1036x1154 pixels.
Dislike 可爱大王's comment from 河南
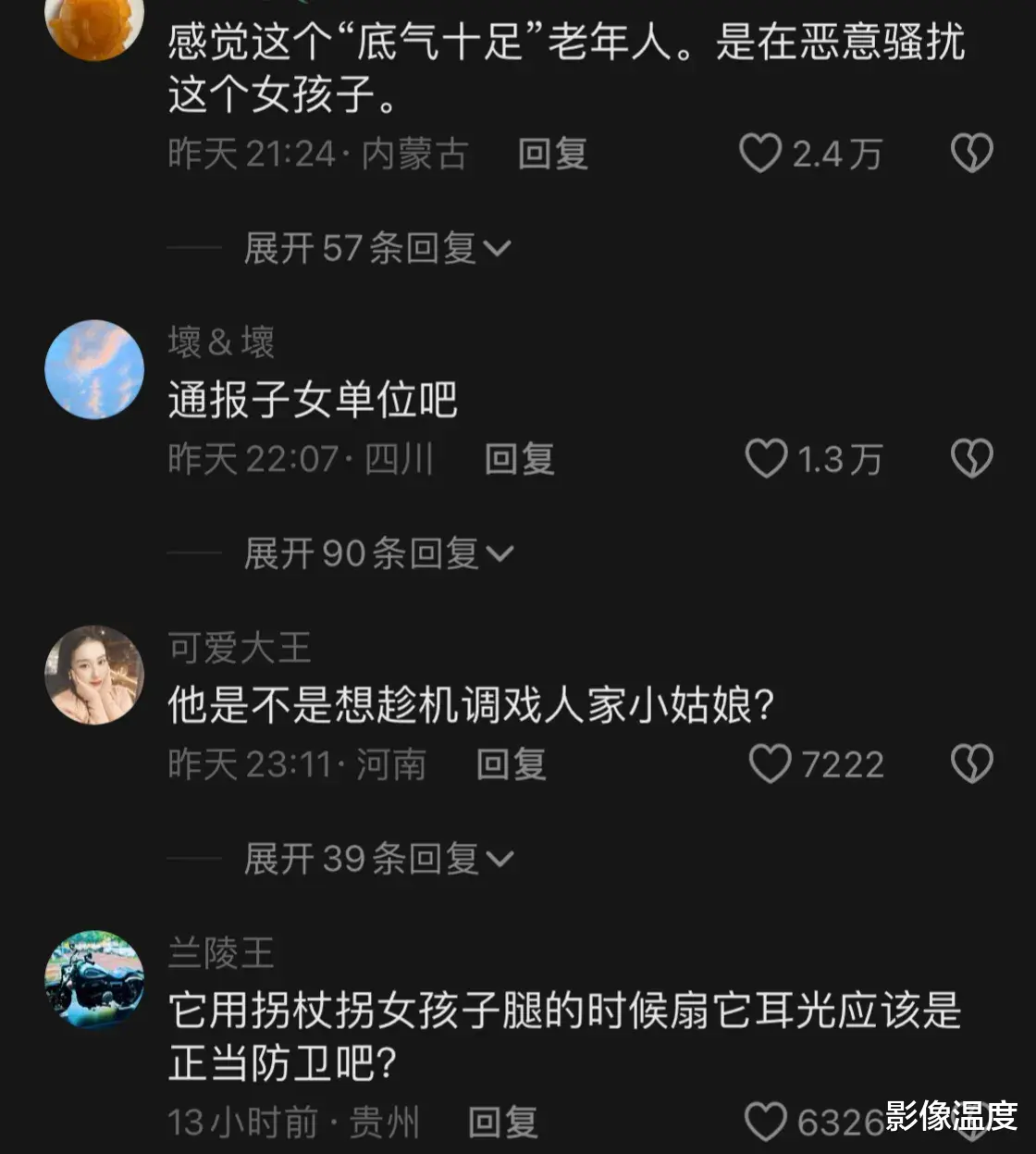tap(972, 764)
